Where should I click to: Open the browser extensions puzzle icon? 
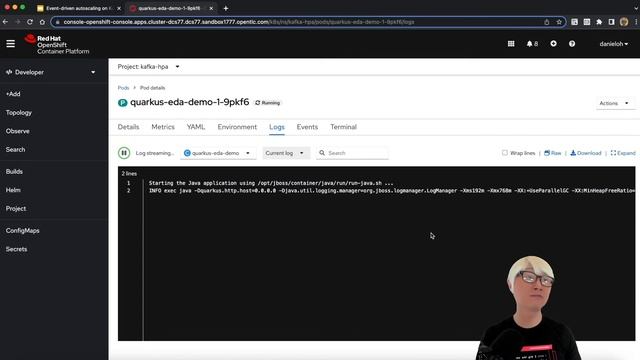click(599, 22)
